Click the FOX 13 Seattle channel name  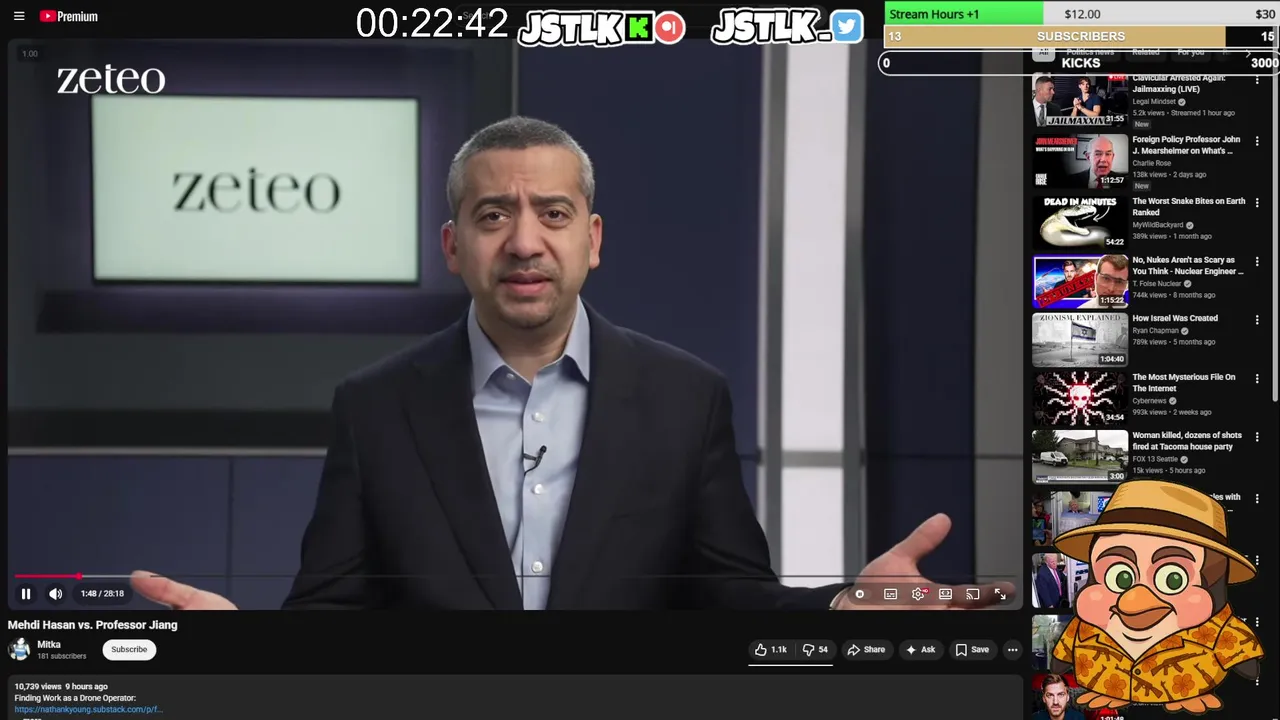click(x=1155, y=459)
